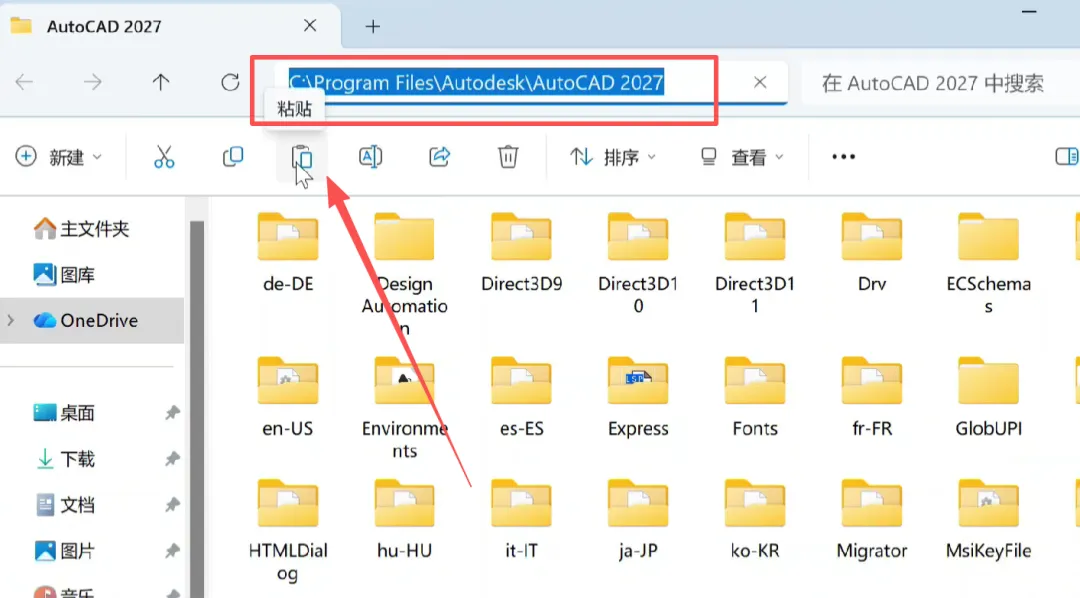Click the Copy icon in toolbar
This screenshot has height=598, width=1080.
pos(233,157)
